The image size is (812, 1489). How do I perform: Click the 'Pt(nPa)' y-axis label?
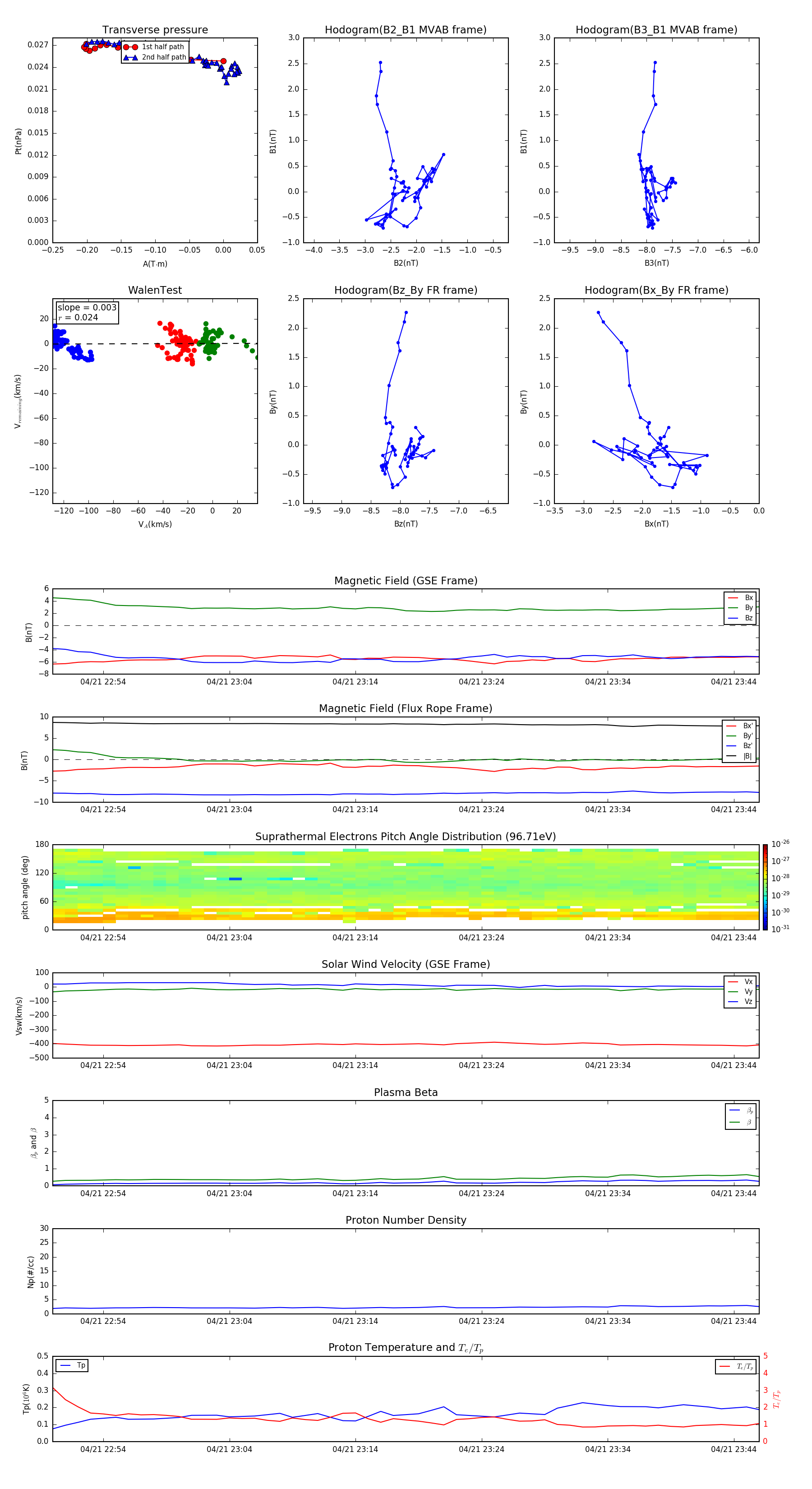[18, 141]
